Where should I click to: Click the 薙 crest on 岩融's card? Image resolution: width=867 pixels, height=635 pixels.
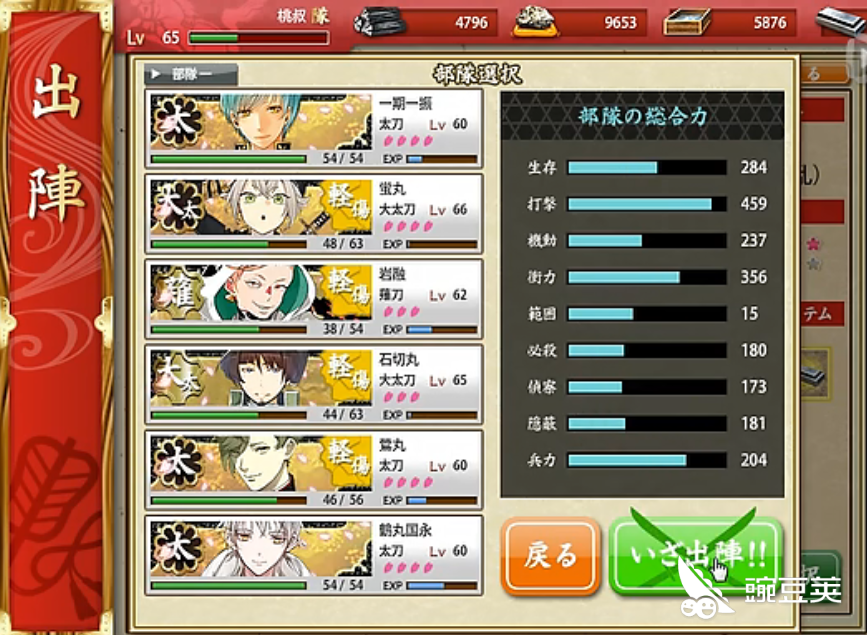[177, 293]
